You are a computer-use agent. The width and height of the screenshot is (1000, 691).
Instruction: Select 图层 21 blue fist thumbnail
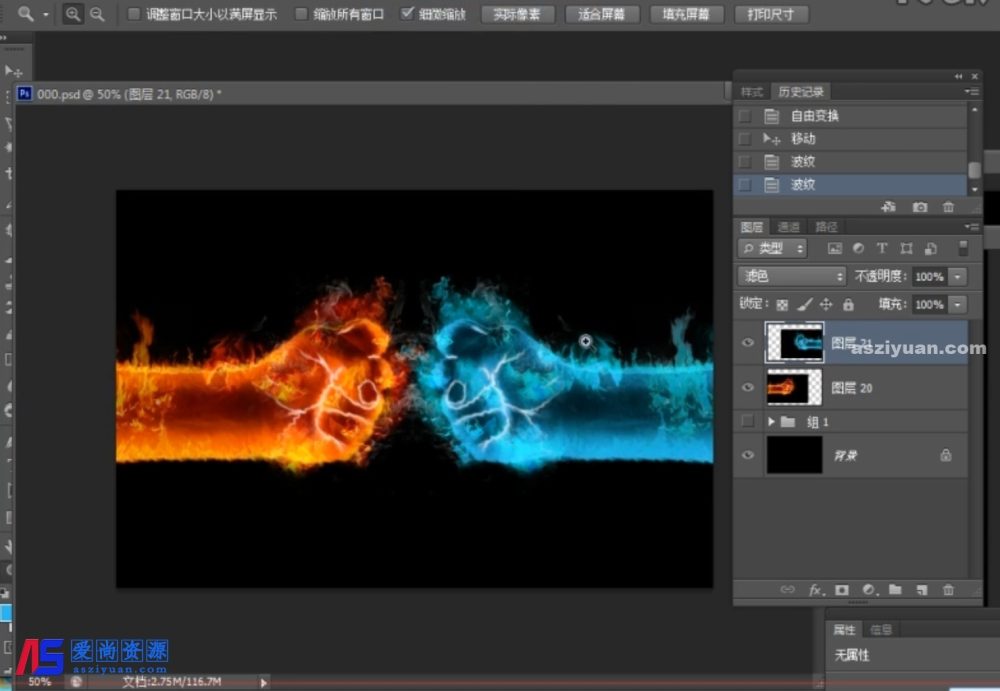[x=794, y=343]
